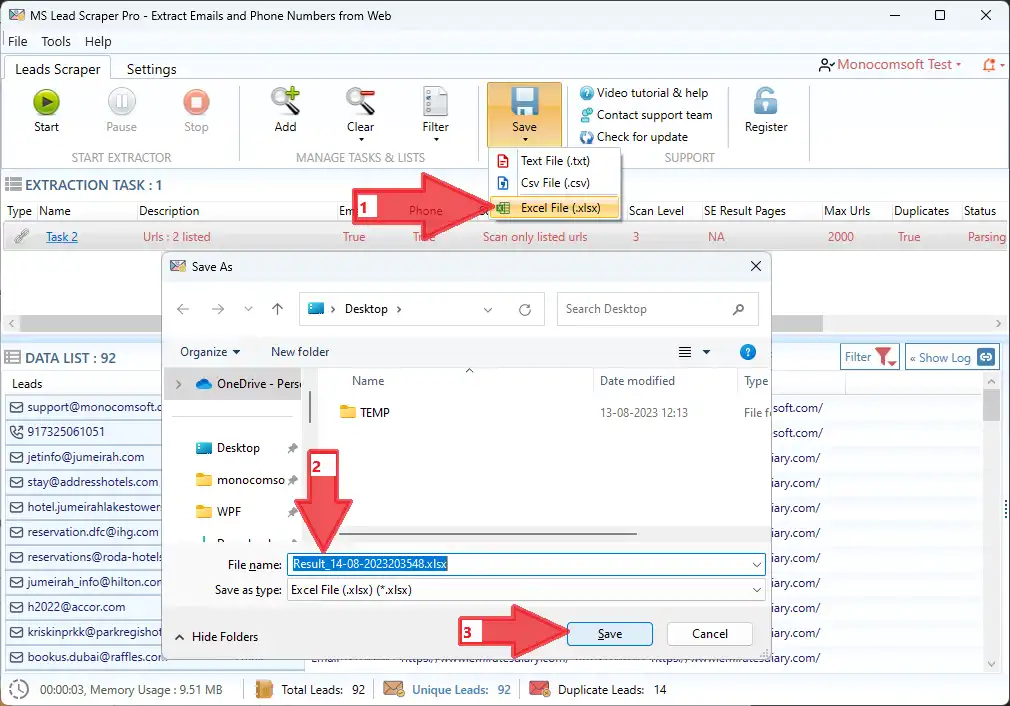Open the Save As help icon
Screen dimensions: 1010x706
point(747,352)
